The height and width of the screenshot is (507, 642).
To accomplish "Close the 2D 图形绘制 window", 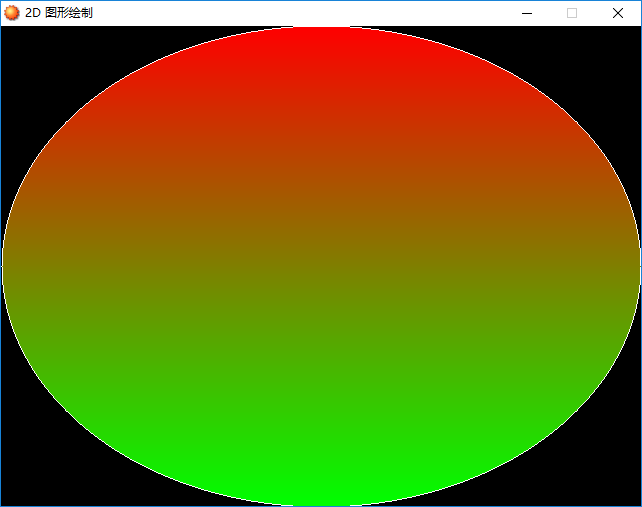I will (618, 14).
